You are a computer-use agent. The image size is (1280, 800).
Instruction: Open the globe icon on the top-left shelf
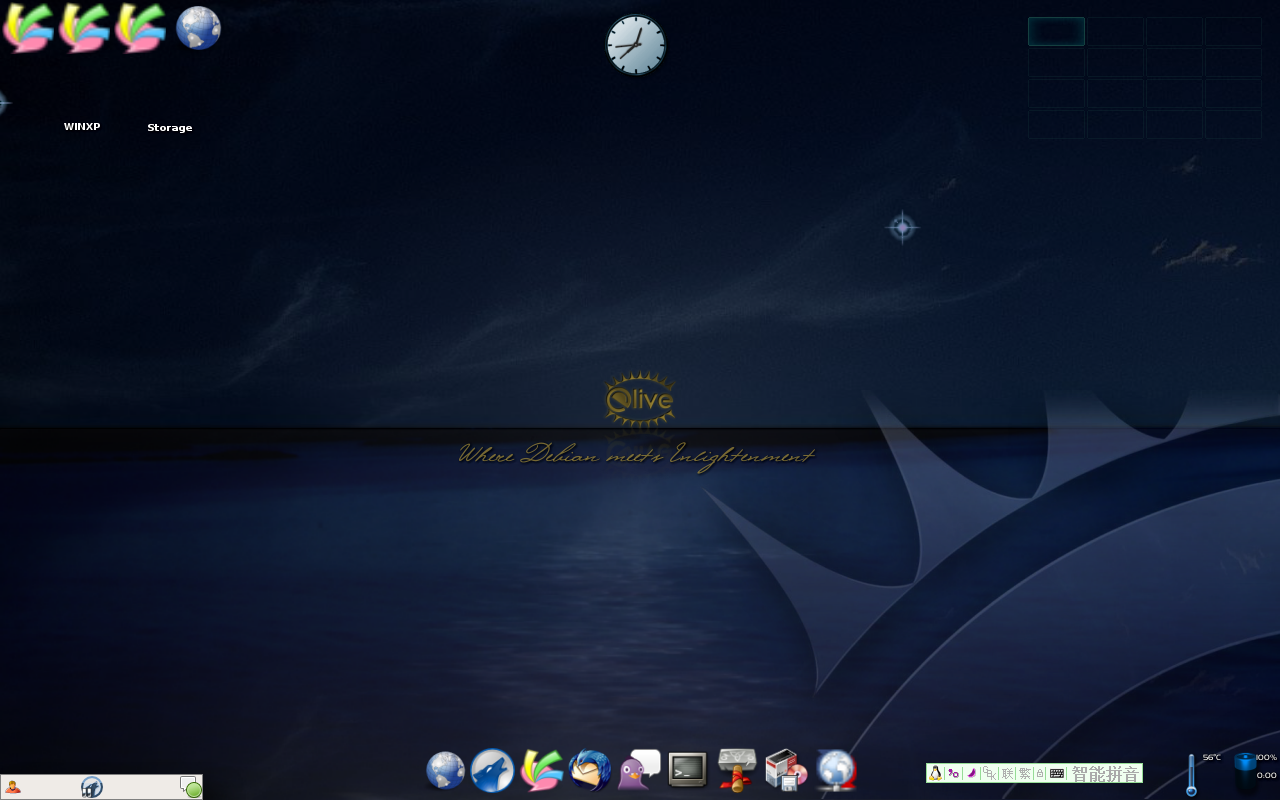click(x=198, y=28)
